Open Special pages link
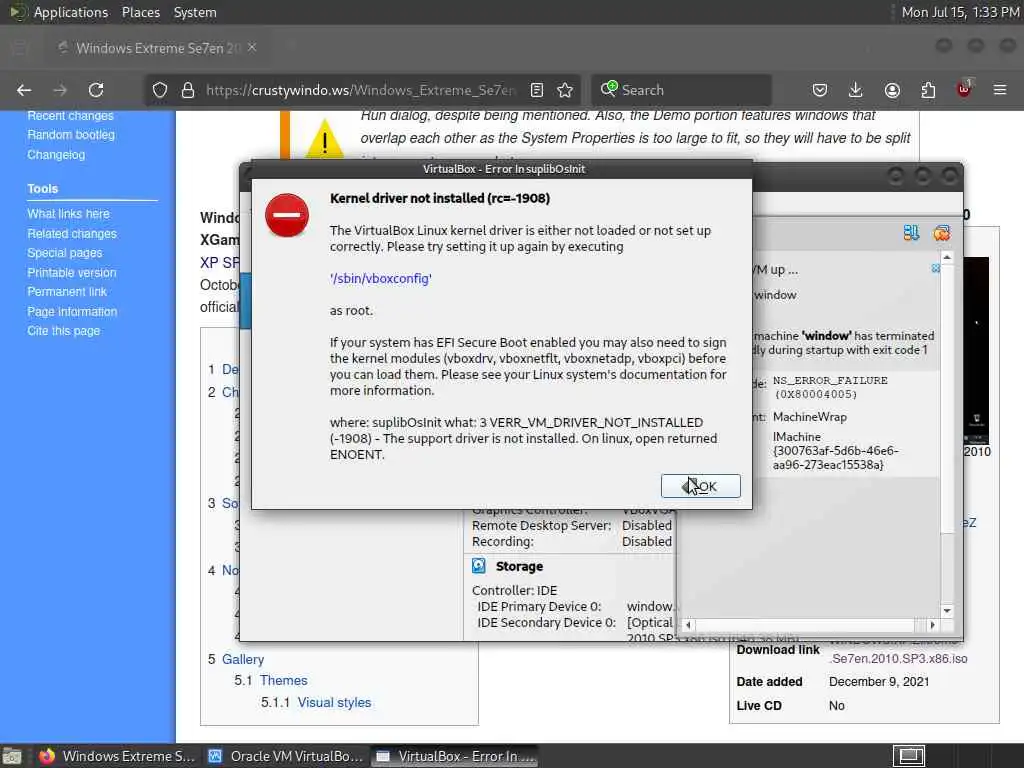 [x=65, y=253]
